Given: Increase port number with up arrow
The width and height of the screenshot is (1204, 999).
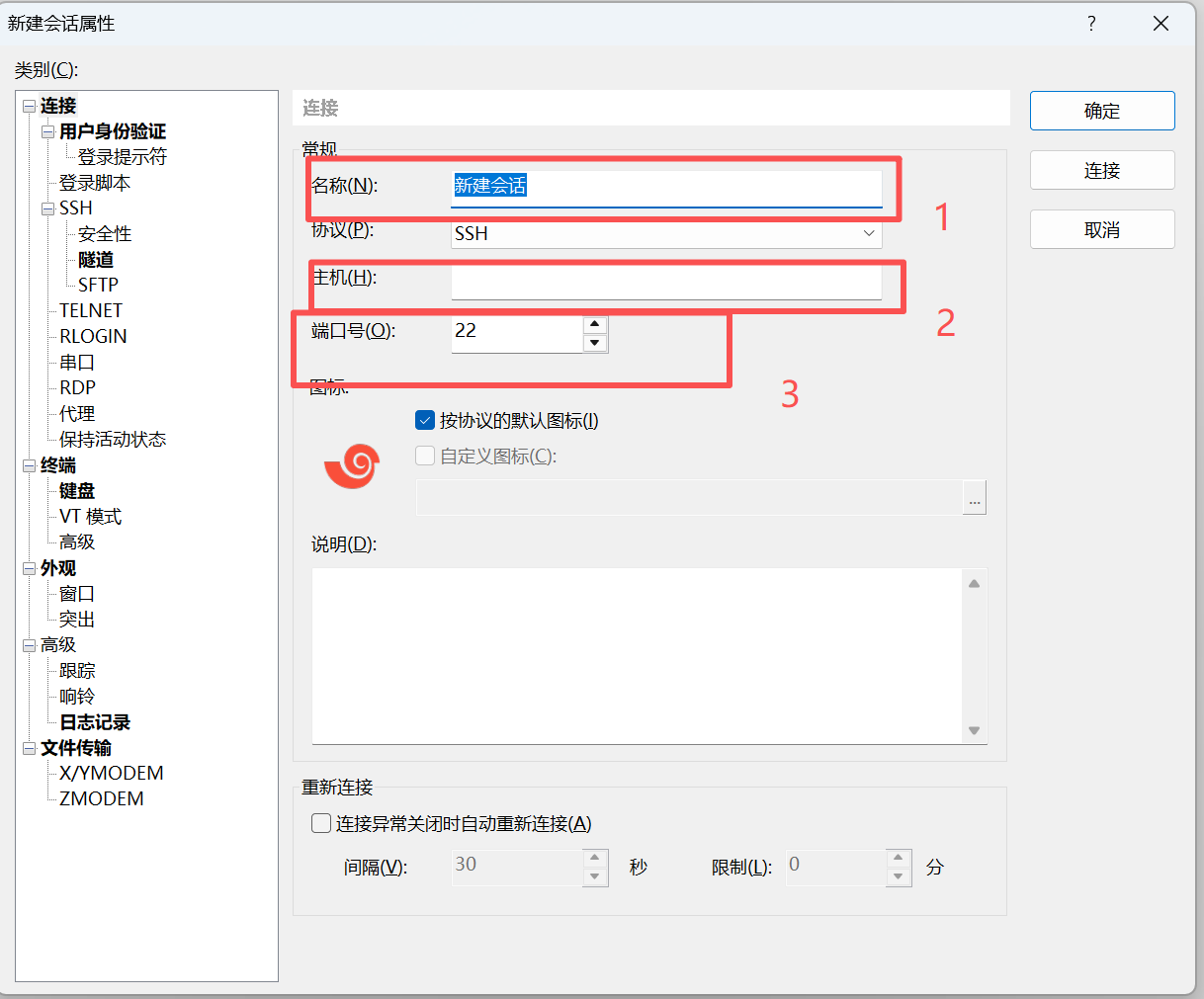Looking at the screenshot, I should coord(595,325).
